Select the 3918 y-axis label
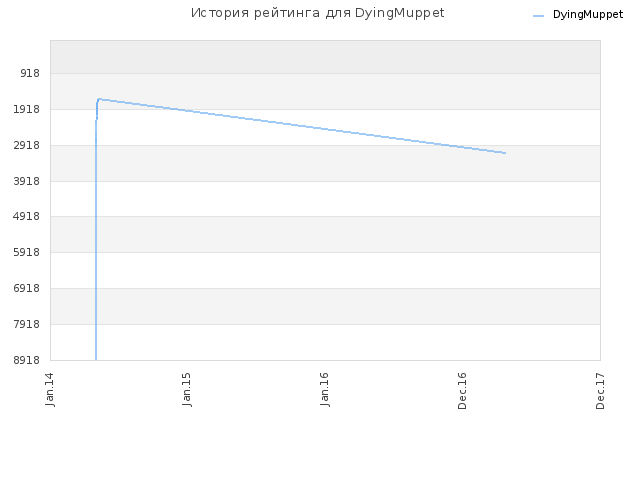 point(27,181)
